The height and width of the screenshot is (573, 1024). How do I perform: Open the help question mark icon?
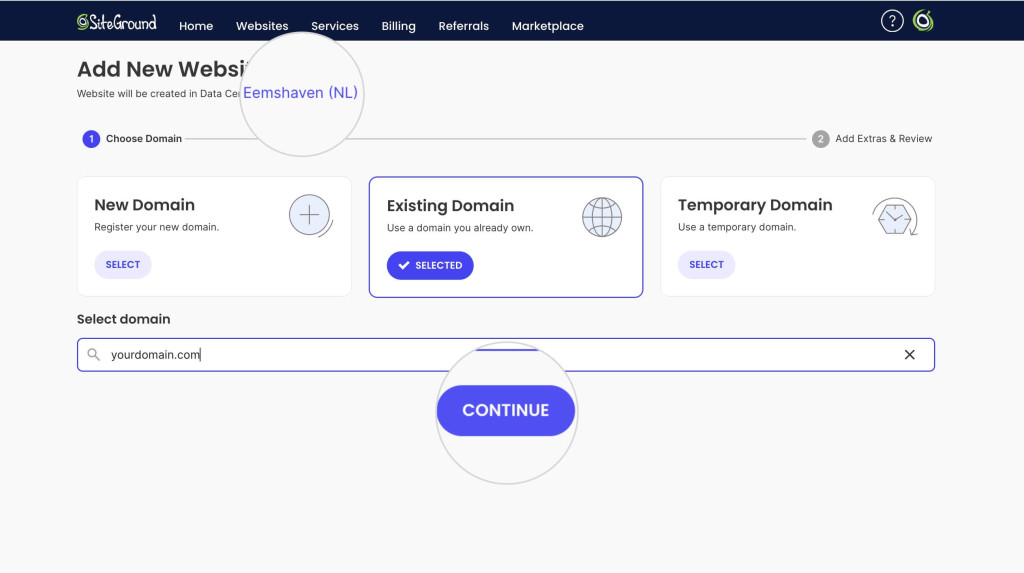pyautogui.click(x=892, y=21)
